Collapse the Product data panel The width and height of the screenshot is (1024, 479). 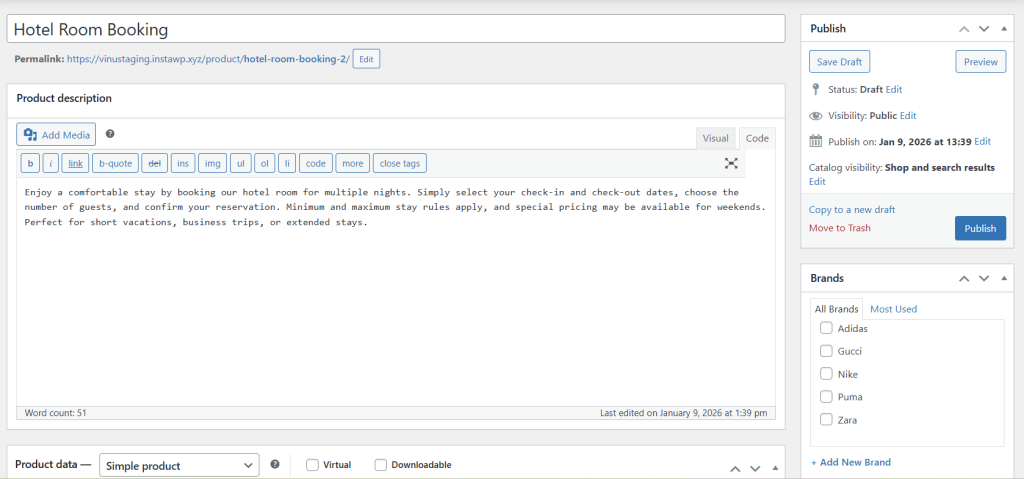point(776,468)
